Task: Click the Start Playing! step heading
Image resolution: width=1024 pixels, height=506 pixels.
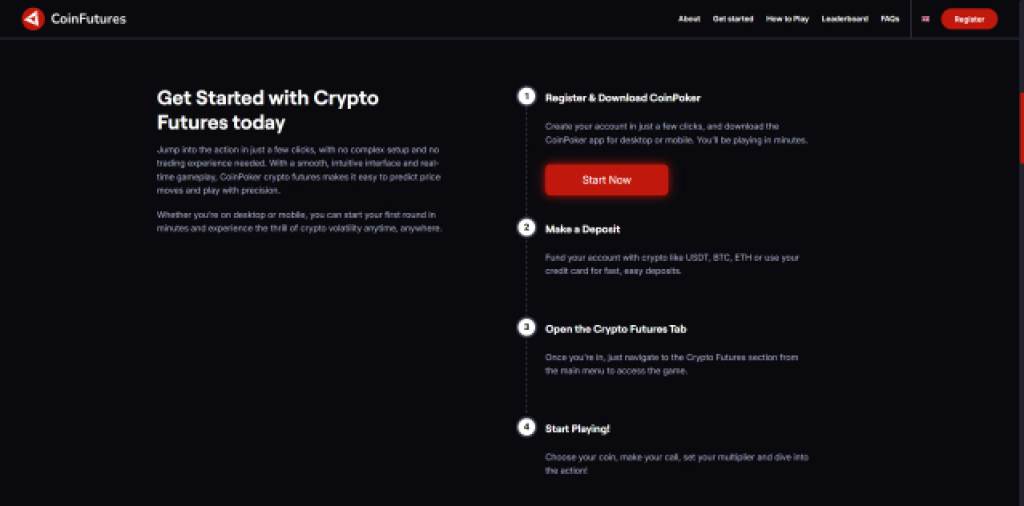Action: click(577, 429)
